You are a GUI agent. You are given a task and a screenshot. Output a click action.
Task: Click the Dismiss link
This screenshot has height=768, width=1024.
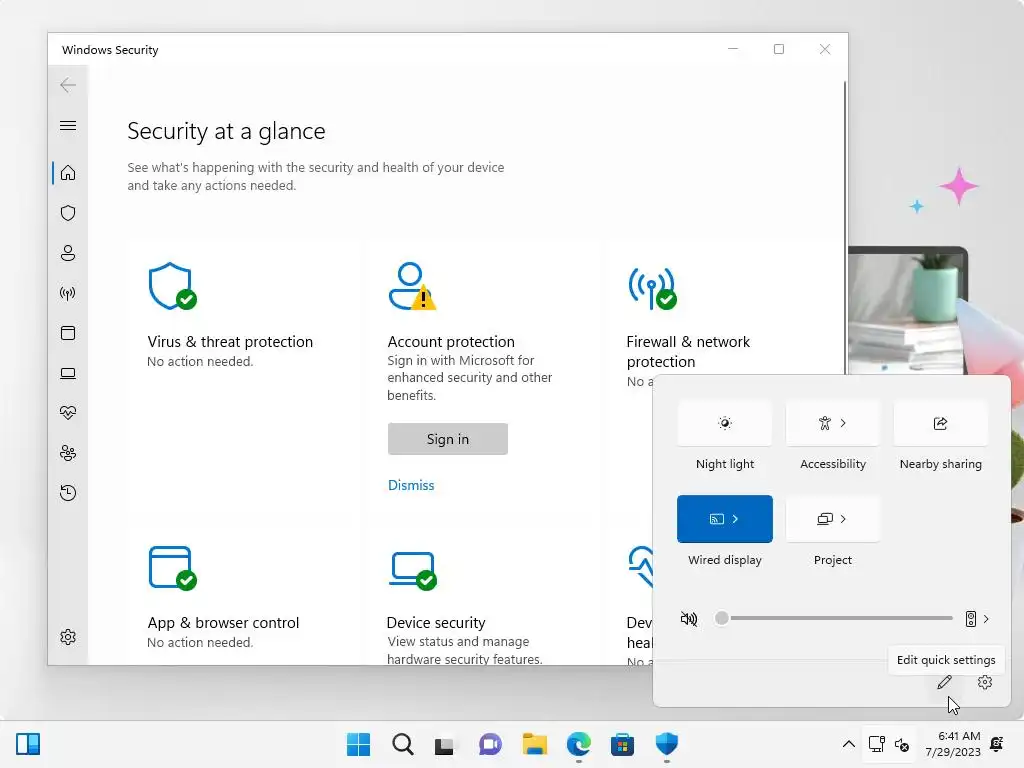coord(411,485)
